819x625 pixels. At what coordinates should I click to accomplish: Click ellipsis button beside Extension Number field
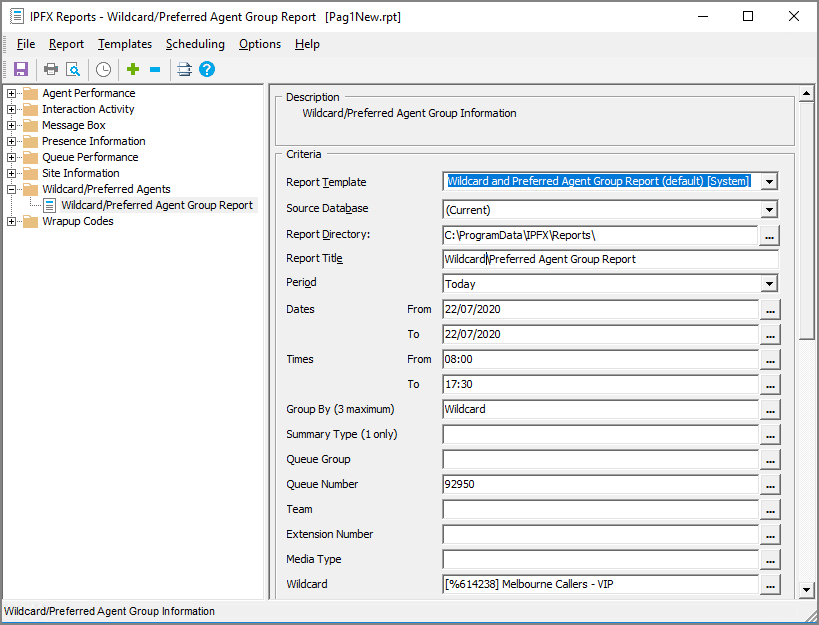770,535
